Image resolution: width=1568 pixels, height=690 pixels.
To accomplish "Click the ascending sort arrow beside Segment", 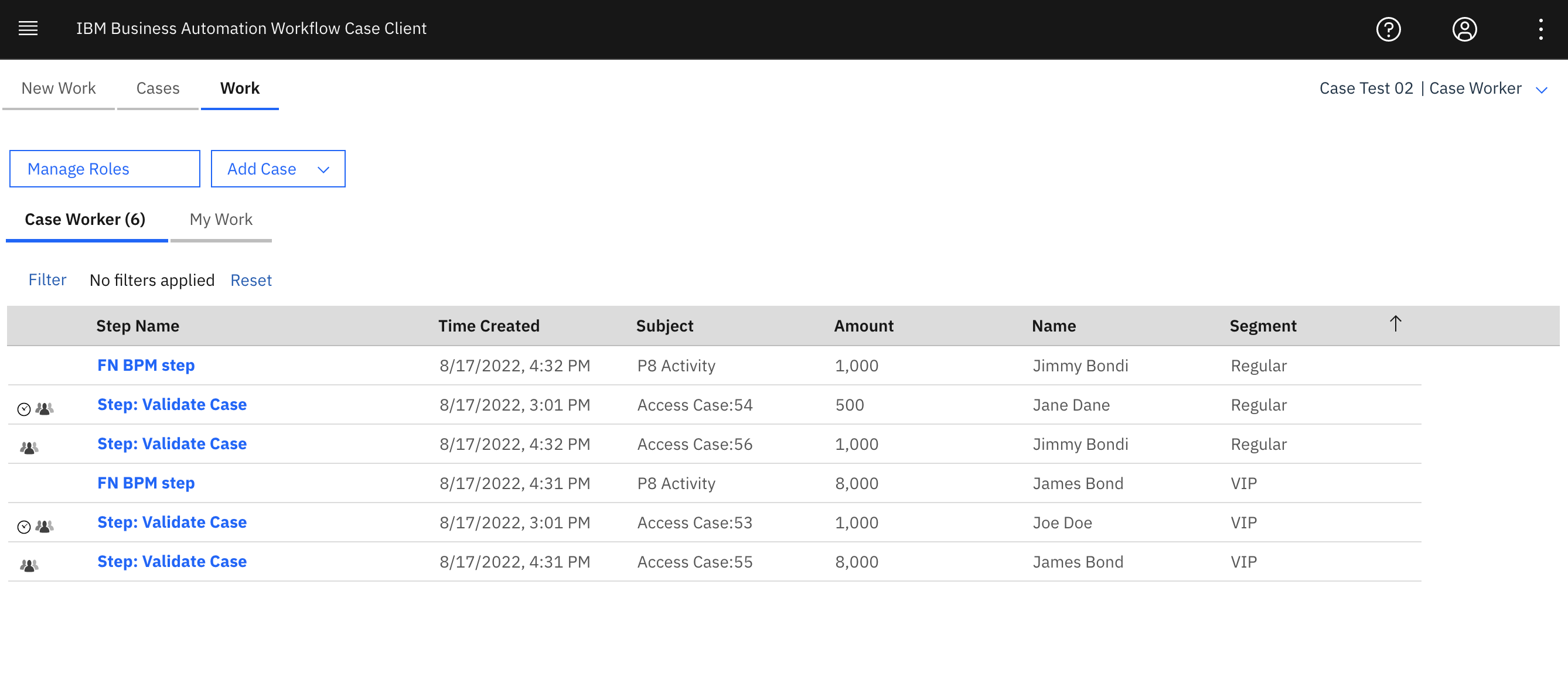I will [x=1395, y=324].
